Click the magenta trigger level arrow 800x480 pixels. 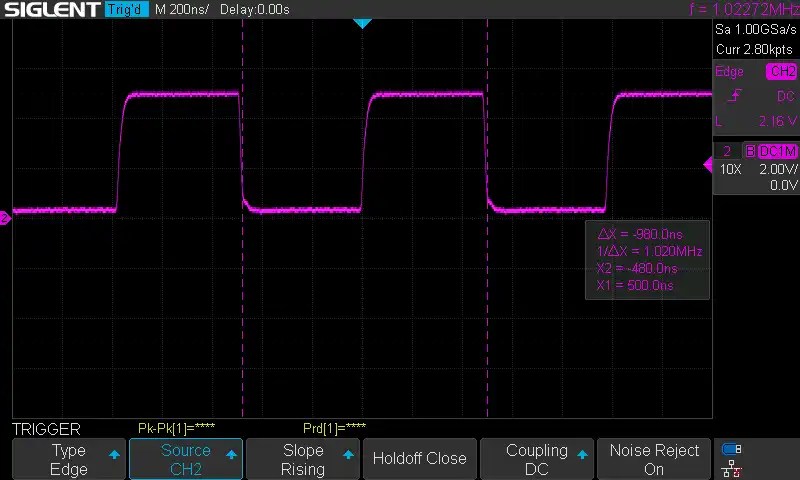point(706,163)
